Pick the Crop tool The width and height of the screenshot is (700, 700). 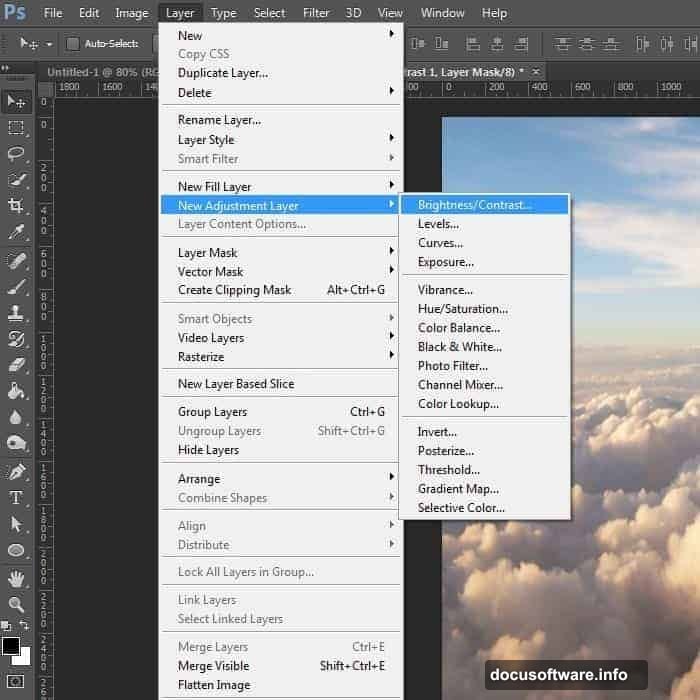point(16,206)
